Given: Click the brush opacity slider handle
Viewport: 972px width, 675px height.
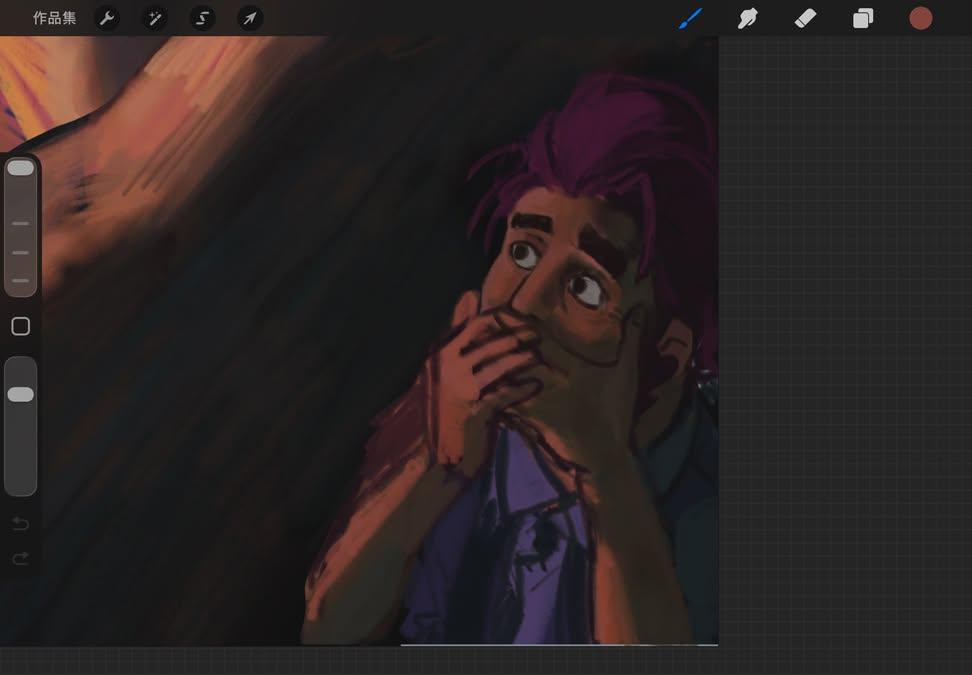Looking at the screenshot, I should point(20,395).
